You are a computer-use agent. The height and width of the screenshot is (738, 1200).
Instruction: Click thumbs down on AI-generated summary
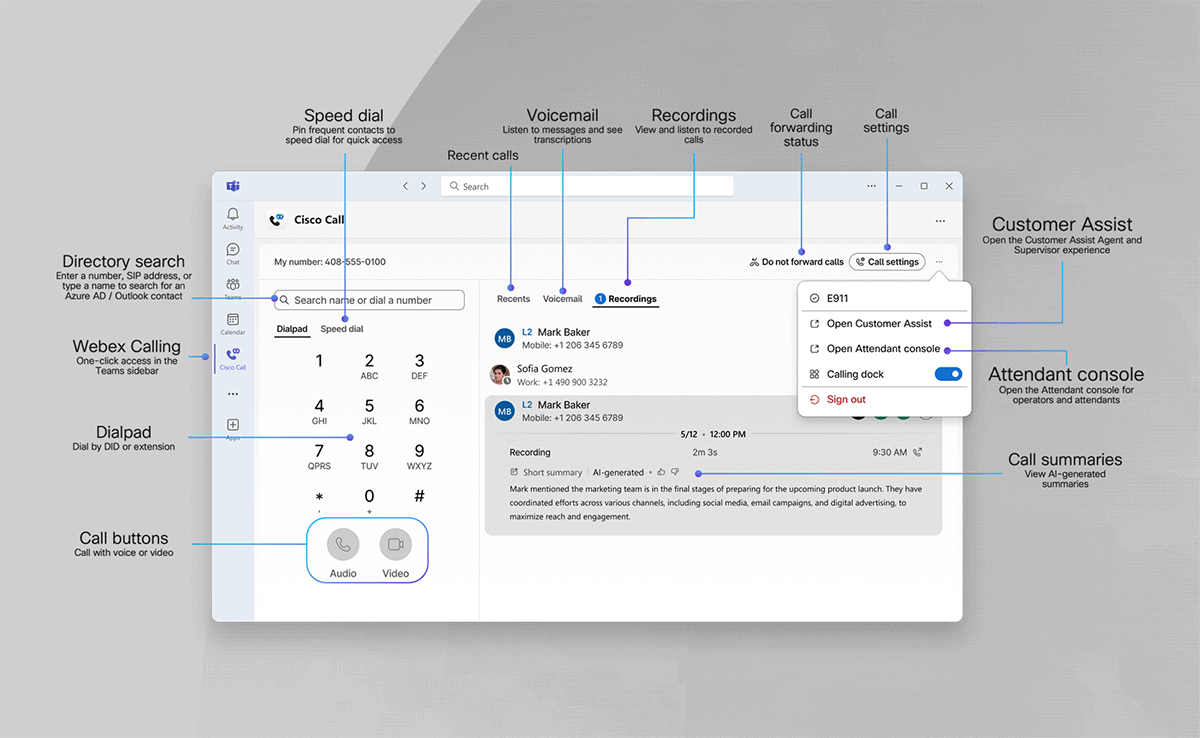coord(674,472)
